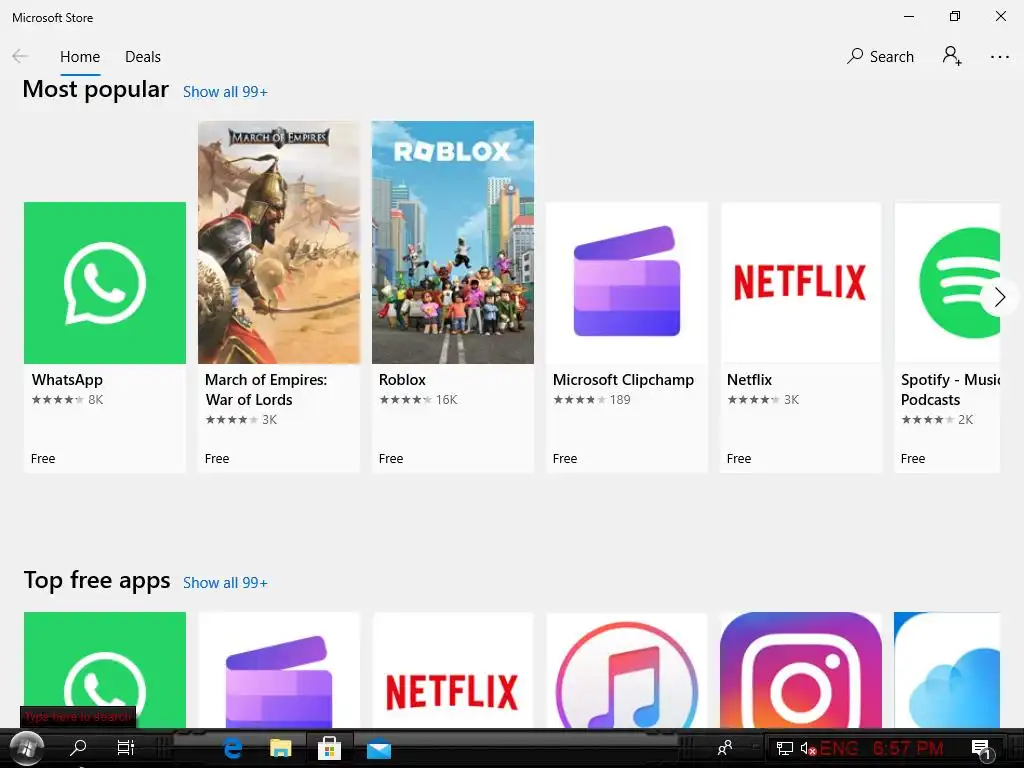The height and width of the screenshot is (768, 1024).
Task: Click the muted volume tray icon
Action: click(808, 748)
